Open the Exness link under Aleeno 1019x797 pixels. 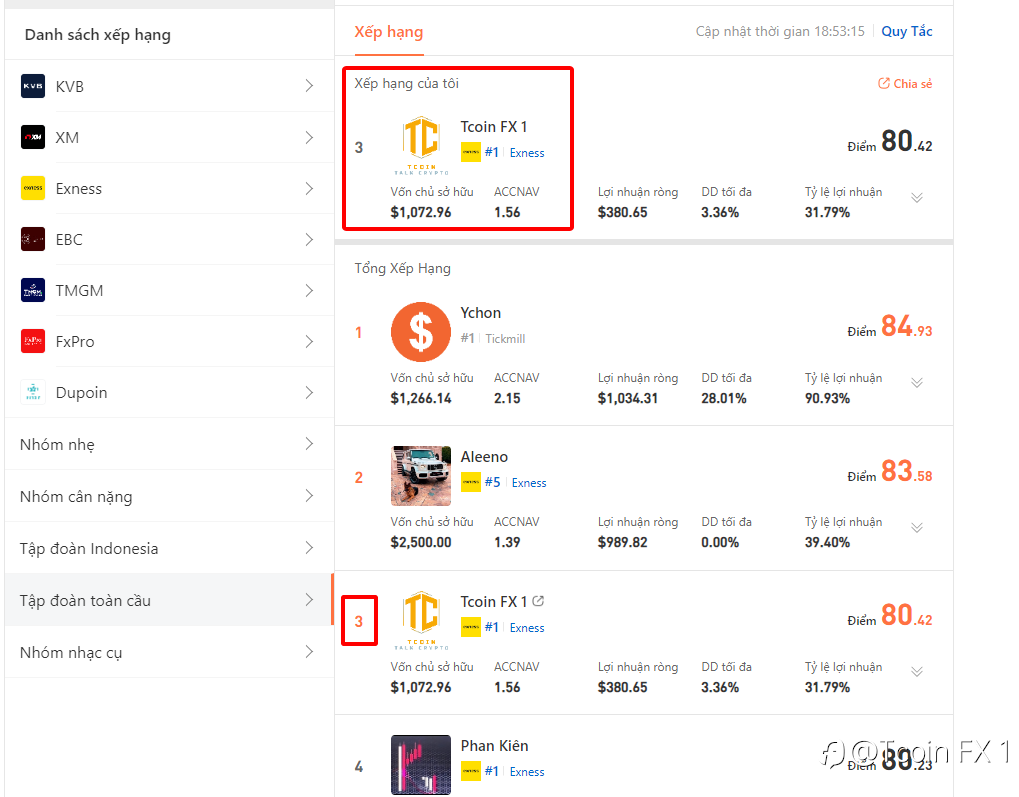(529, 483)
